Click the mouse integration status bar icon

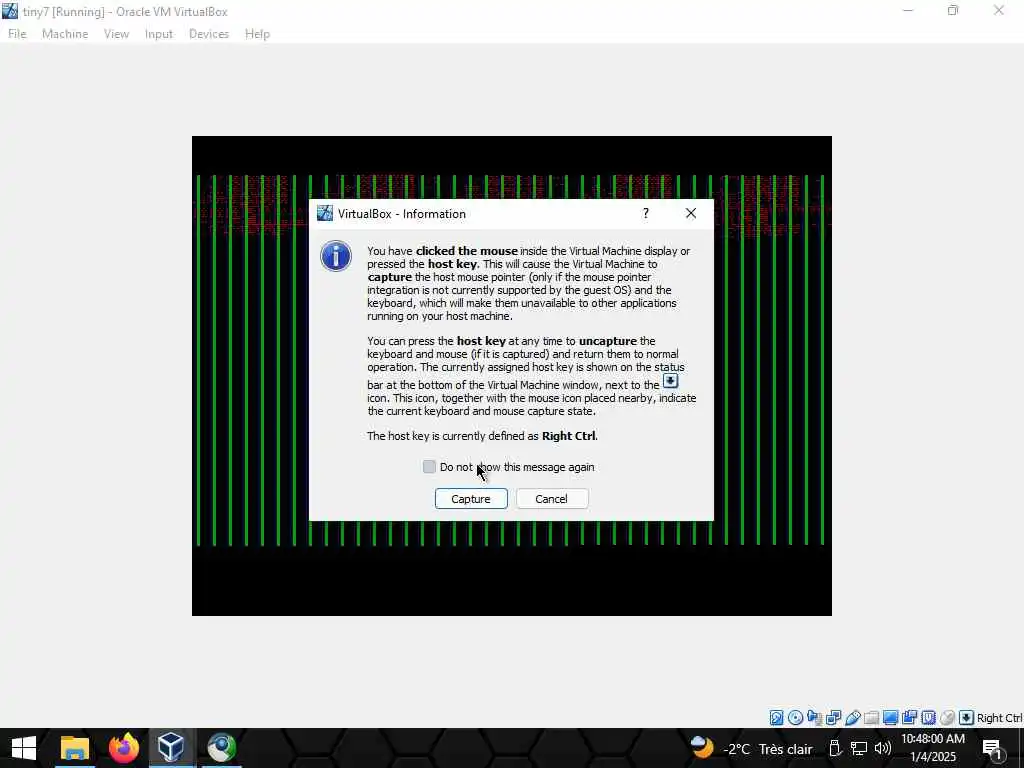(x=947, y=718)
